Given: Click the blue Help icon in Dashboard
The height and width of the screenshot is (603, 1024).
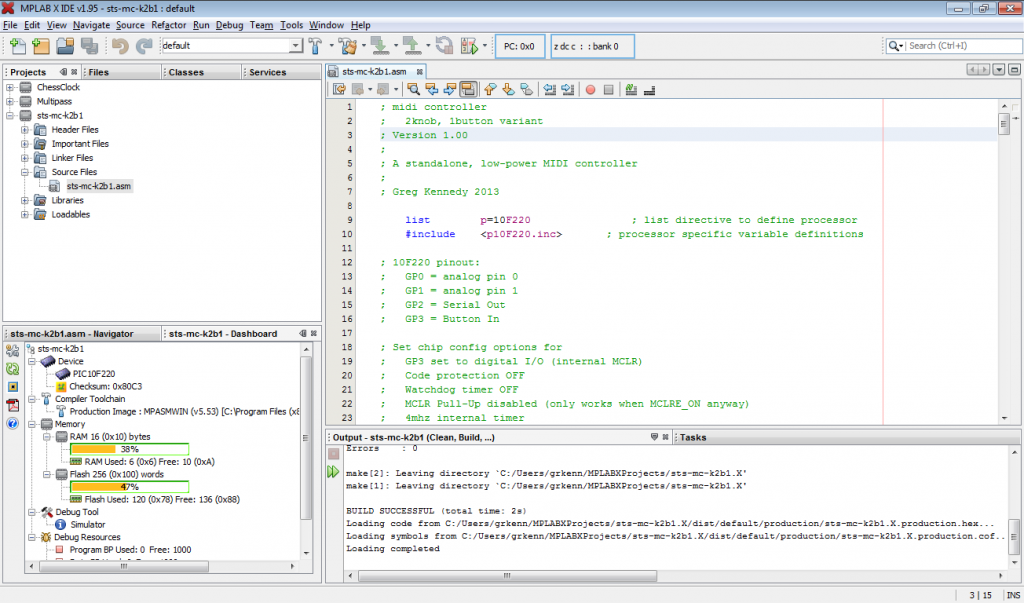Looking at the screenshot, I should click(12, 423).
